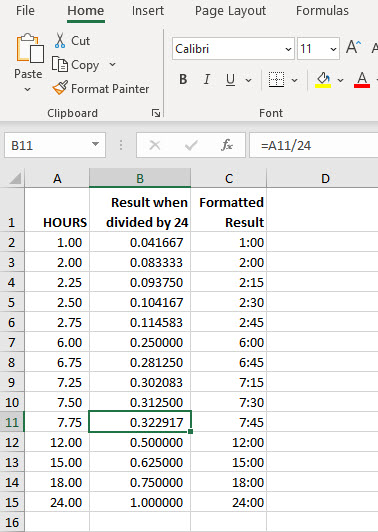Select row 1 header
The width and height of the screenshot is (378, 532).
tap(12, 210)
